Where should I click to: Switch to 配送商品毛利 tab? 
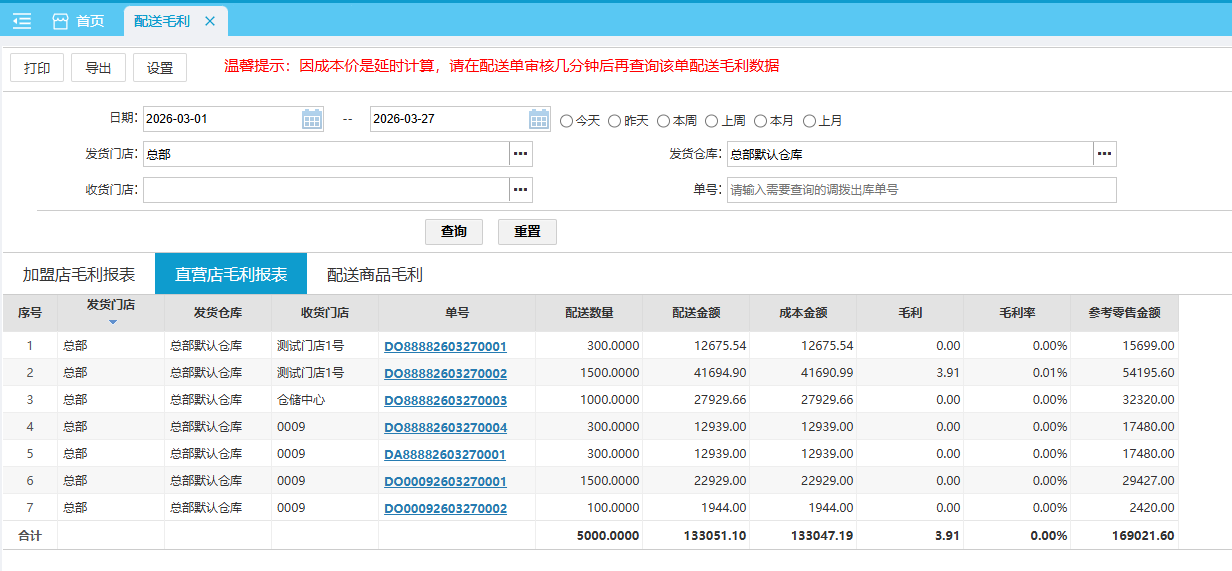coord(375,274)
